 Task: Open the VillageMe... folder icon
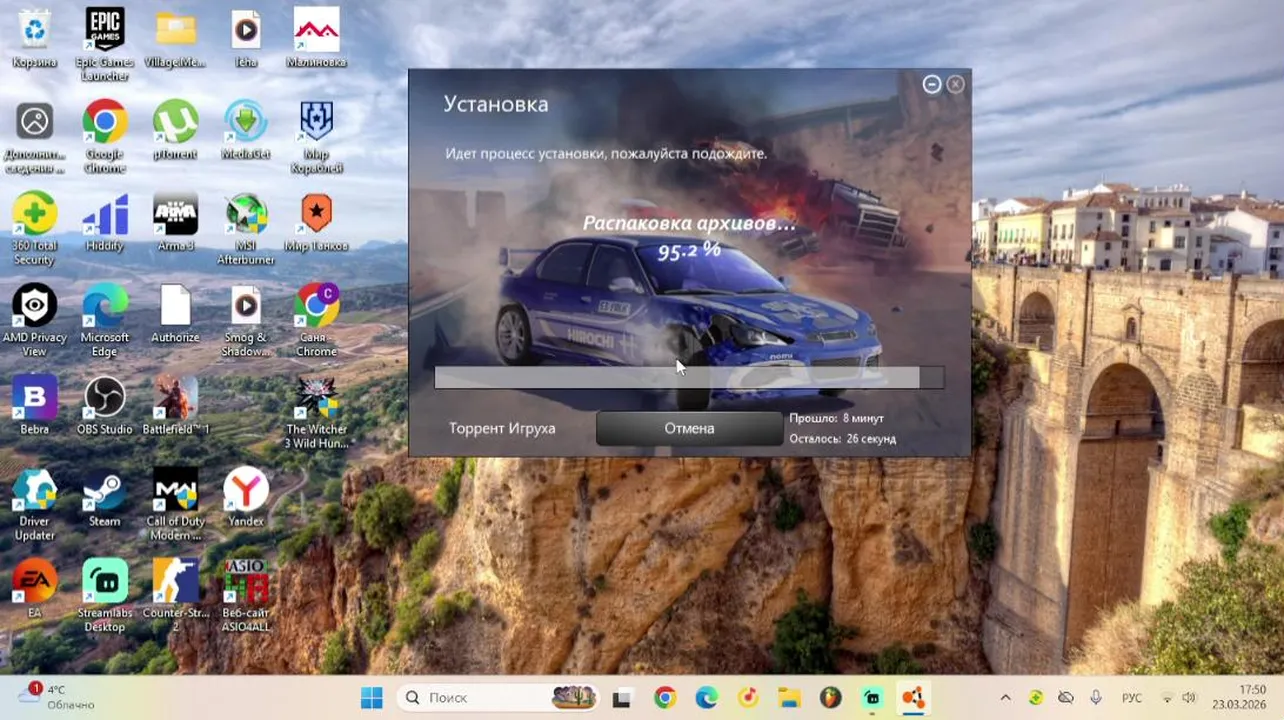(175, 38)
